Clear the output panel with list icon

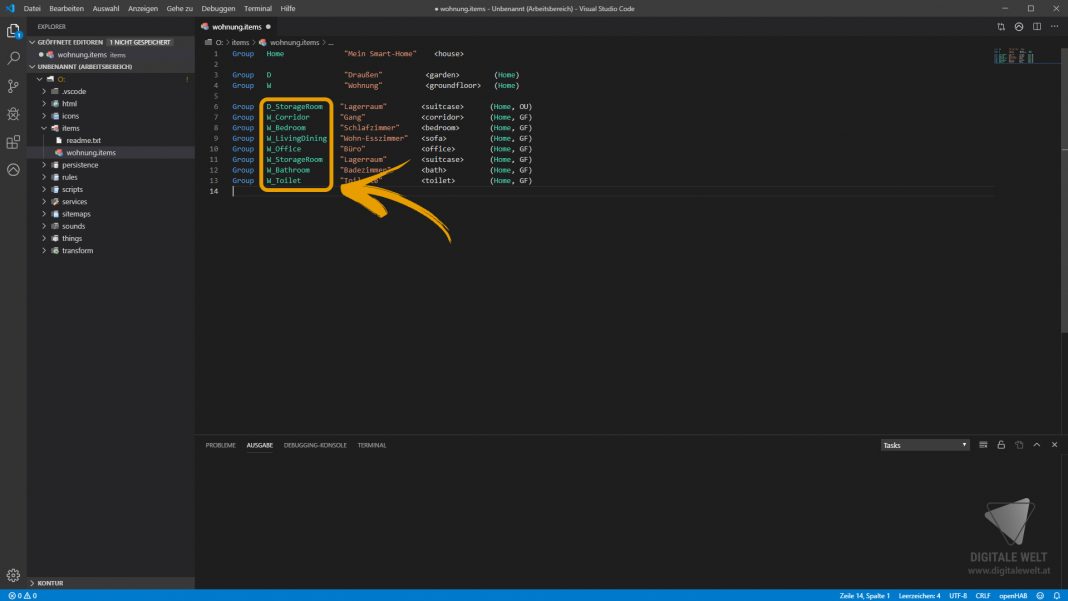tap(983, 445)
